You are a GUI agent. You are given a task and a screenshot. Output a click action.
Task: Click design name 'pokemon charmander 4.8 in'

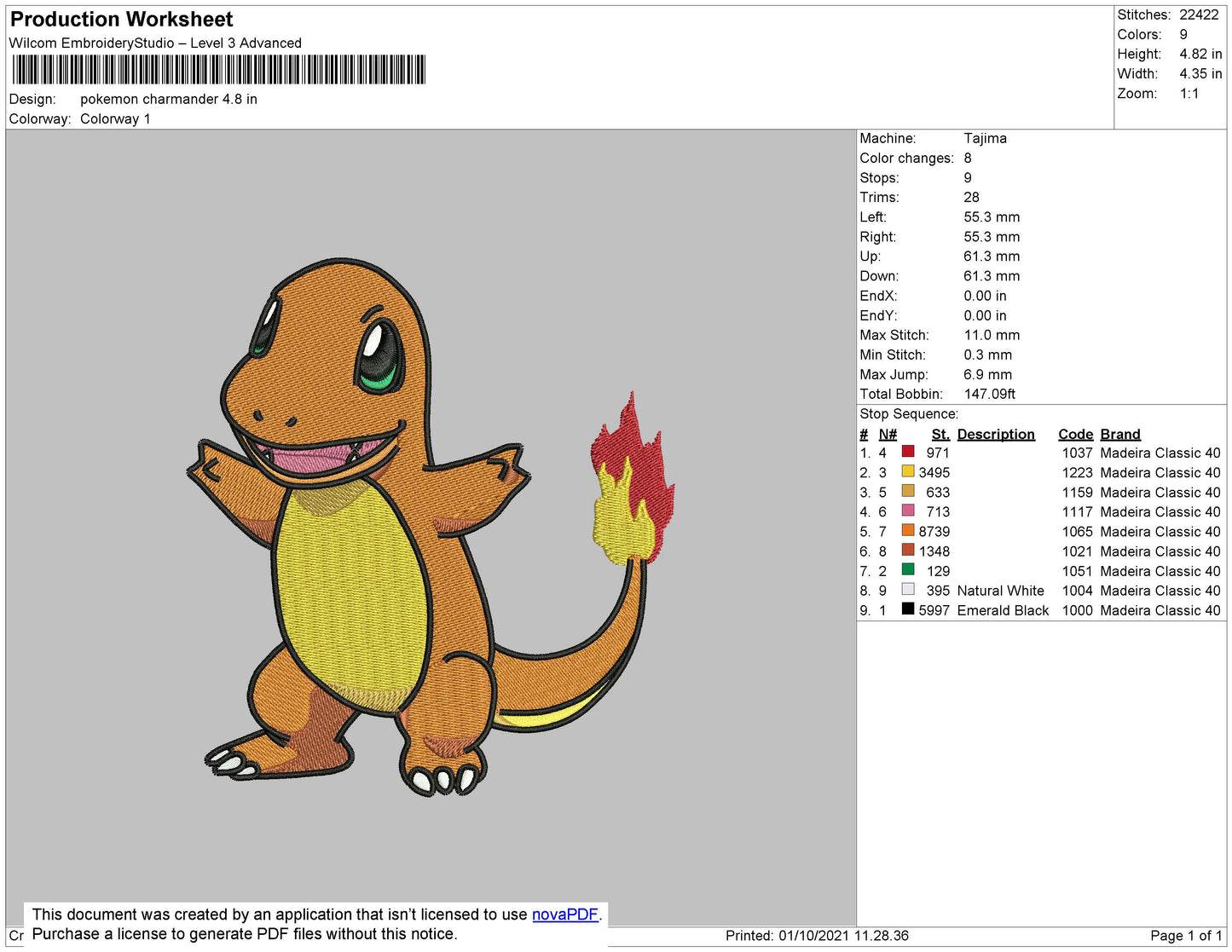169,100
